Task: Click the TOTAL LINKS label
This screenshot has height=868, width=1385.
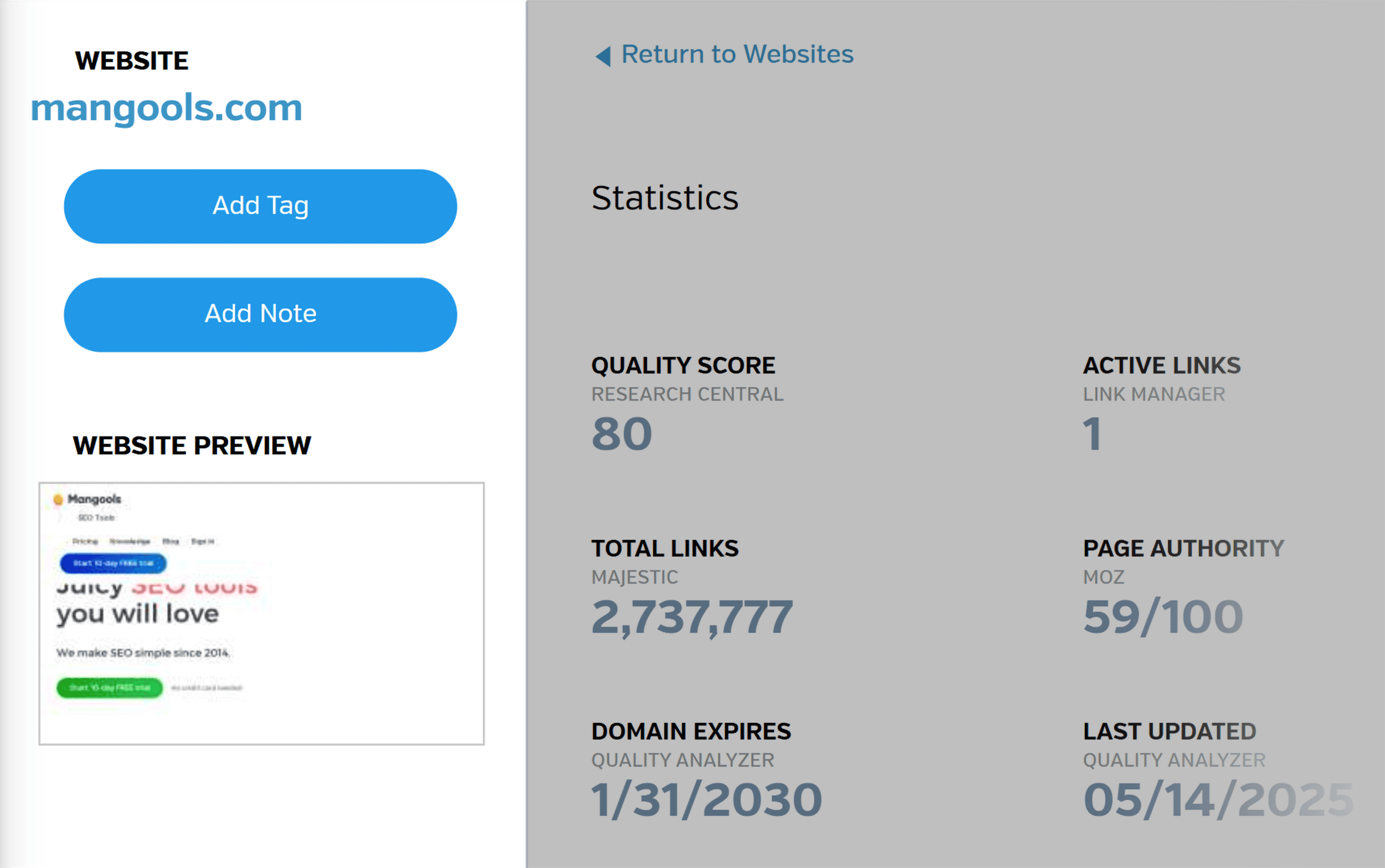Action: click(x=665, y=549)
